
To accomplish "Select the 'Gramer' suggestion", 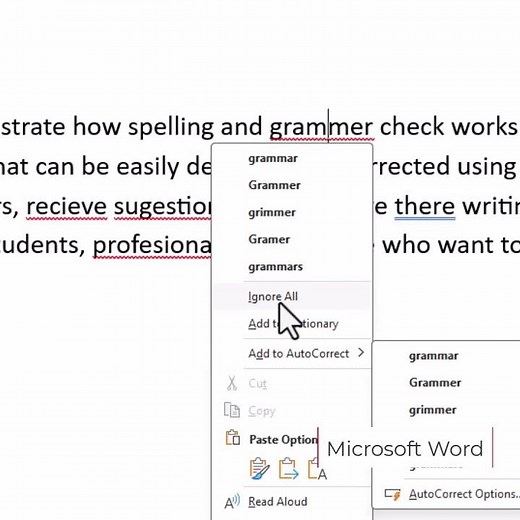I will pos(269,239).
